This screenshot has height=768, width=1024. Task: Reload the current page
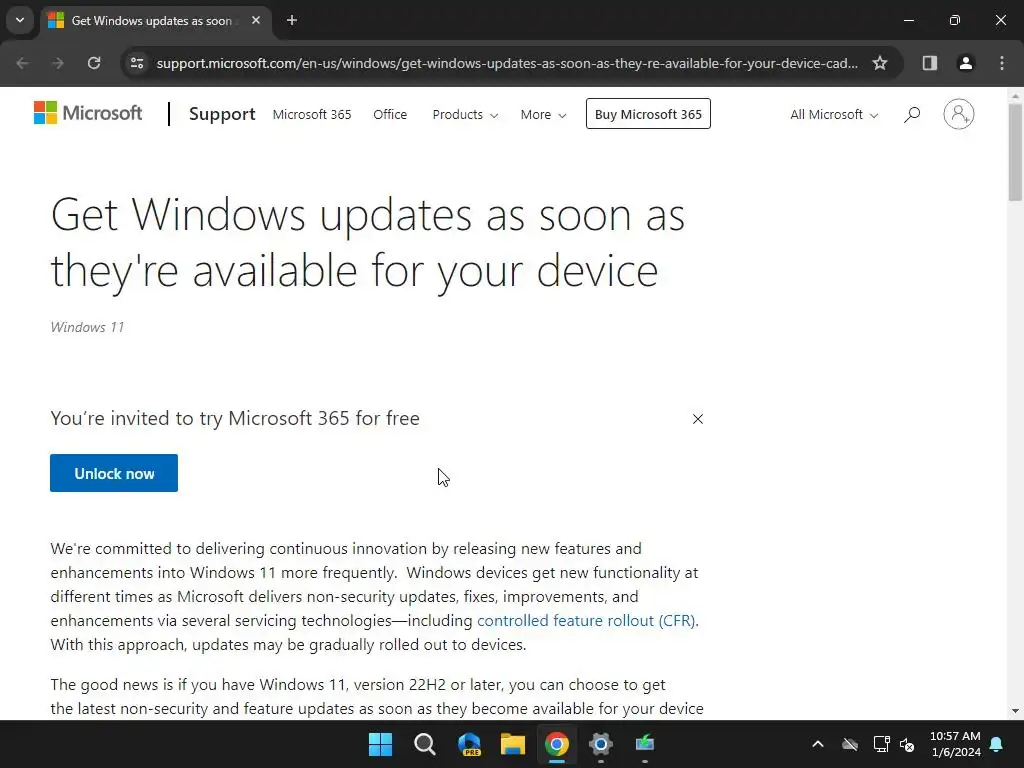pos(94,63)
